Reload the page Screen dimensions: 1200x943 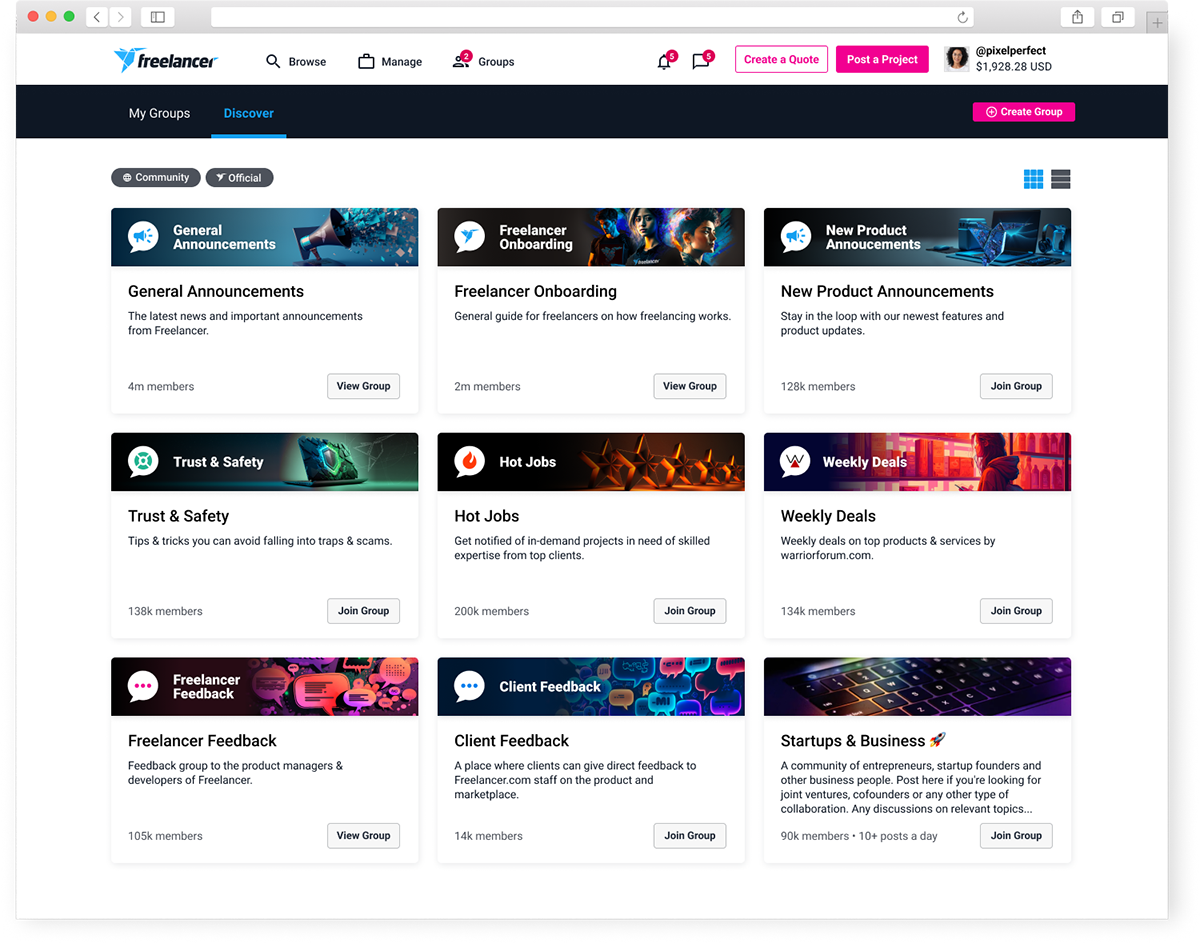(x=962, y=17)
